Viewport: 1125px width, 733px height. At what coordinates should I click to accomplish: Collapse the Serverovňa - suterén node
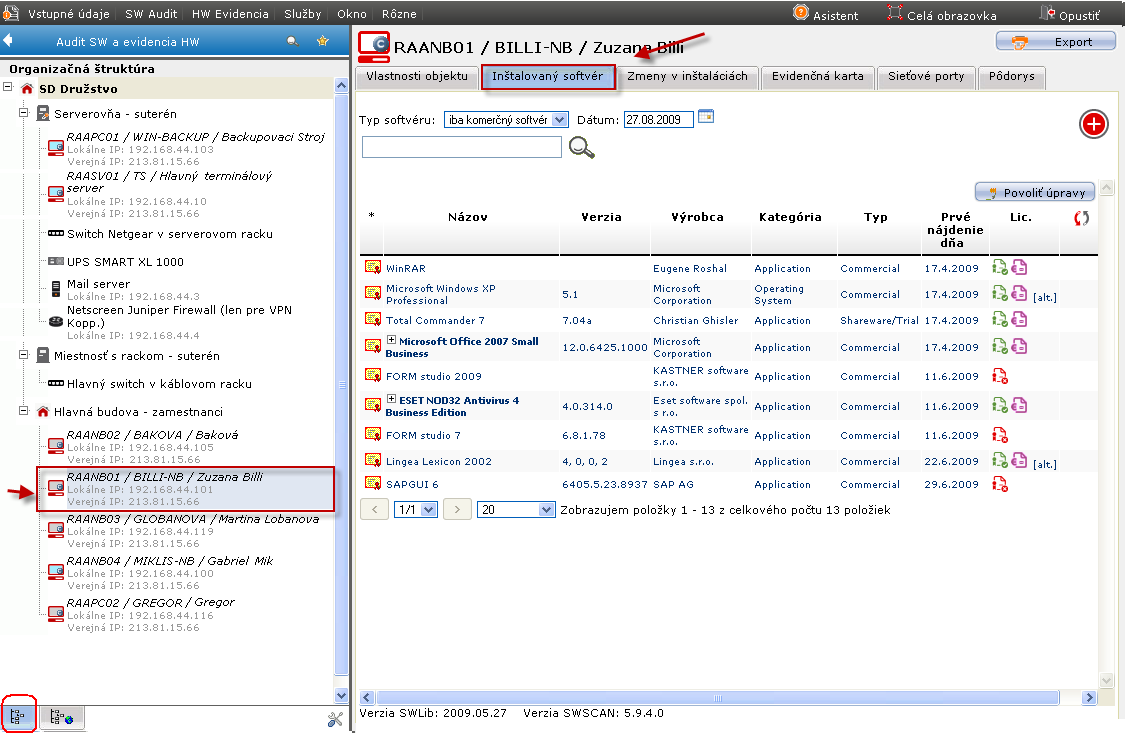(23, 113)
